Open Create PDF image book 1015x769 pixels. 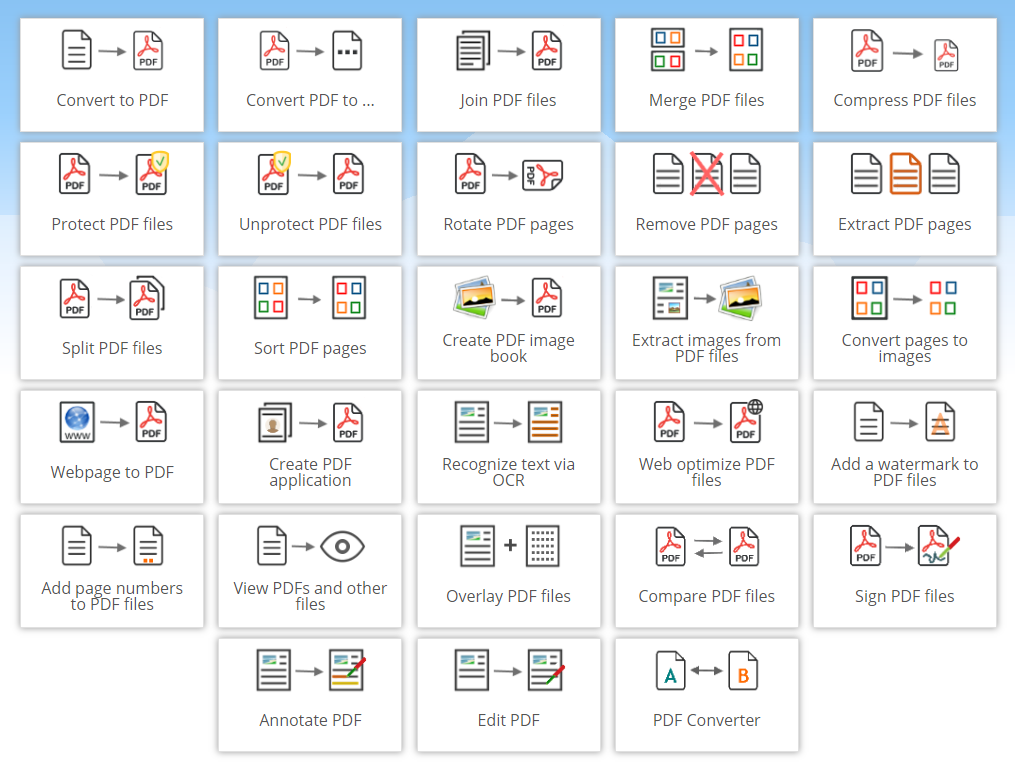[x=509, y=323]
